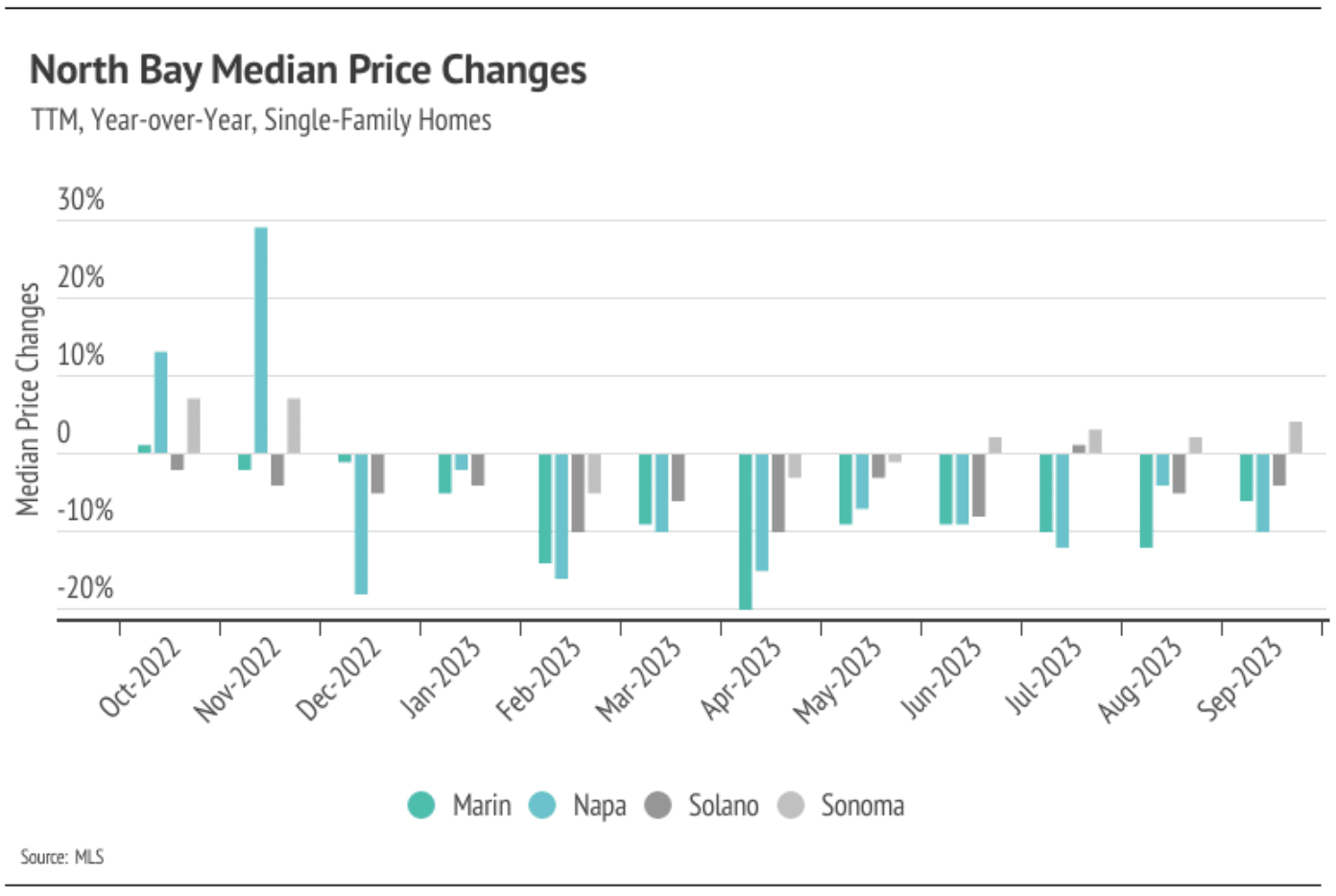This screenshot has height=896, width=1336.
Task: Click the Marin bar for Aug-2023
Action: pyautogui.click(x=1146, y=500)
